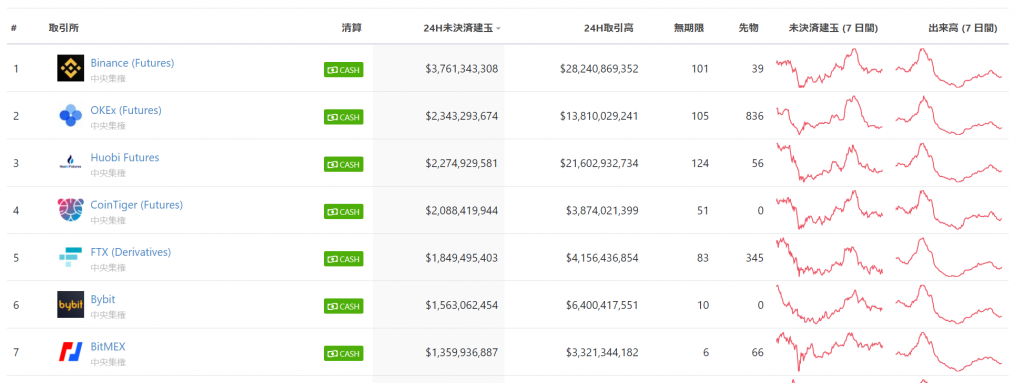1024x383 pixels.
Task: Open Binance (Futures) exchange page
Action: [x=132, y=63]
